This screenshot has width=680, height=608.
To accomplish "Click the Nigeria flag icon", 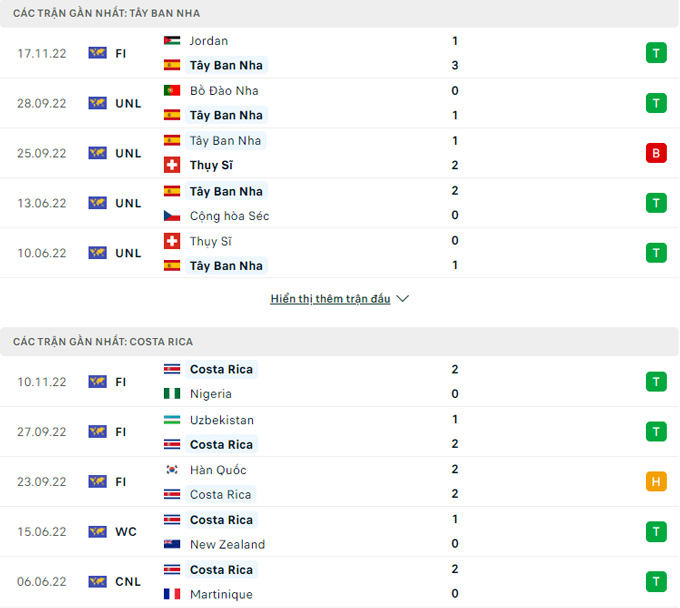I will 171,394.
